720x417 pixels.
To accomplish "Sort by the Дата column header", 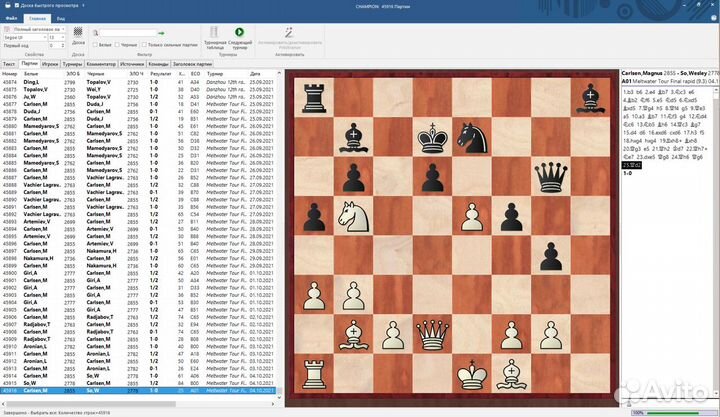I will [255, 73].
